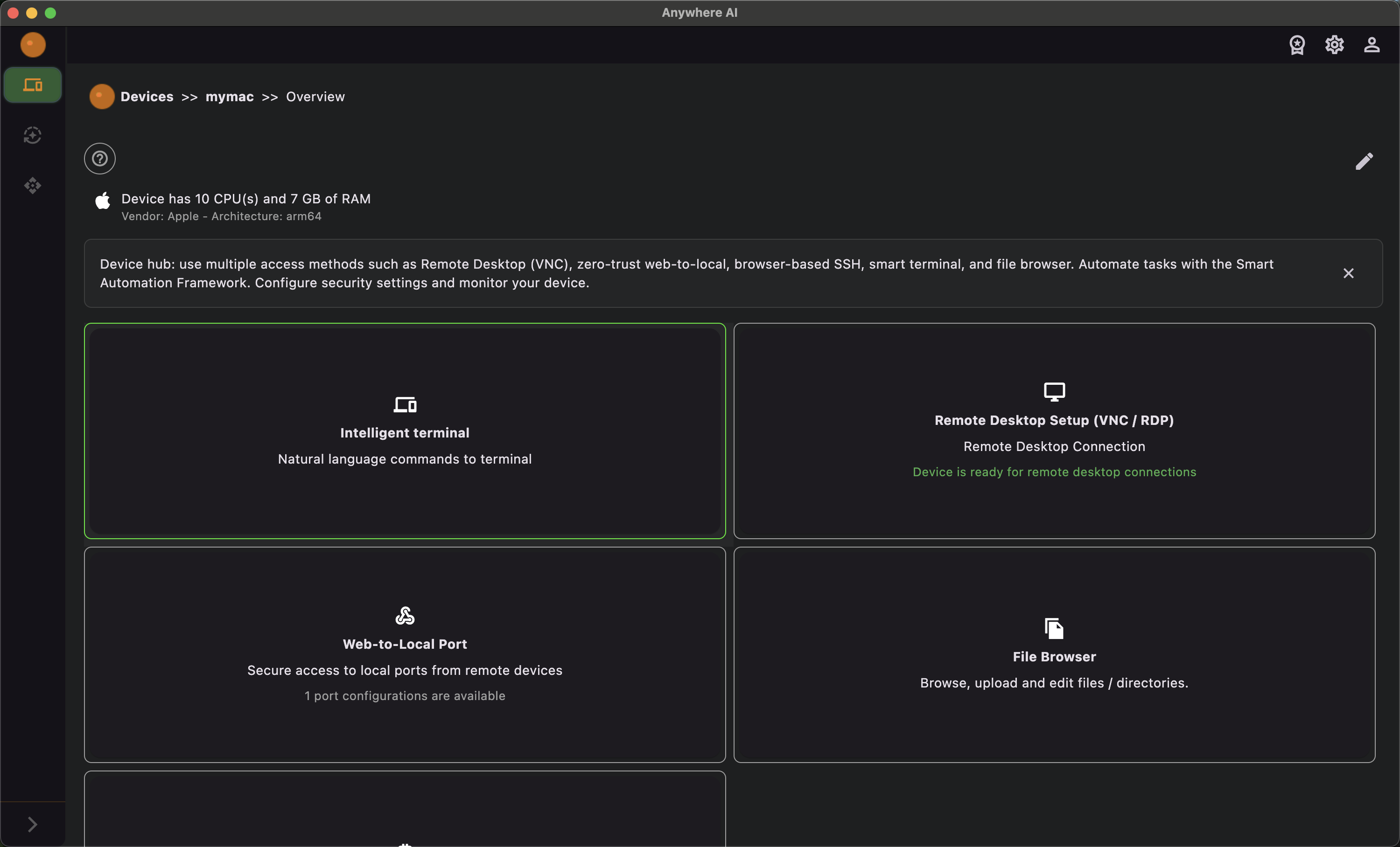
Task: Click the Devices breadcrumb link
Action: pos(147,97)
